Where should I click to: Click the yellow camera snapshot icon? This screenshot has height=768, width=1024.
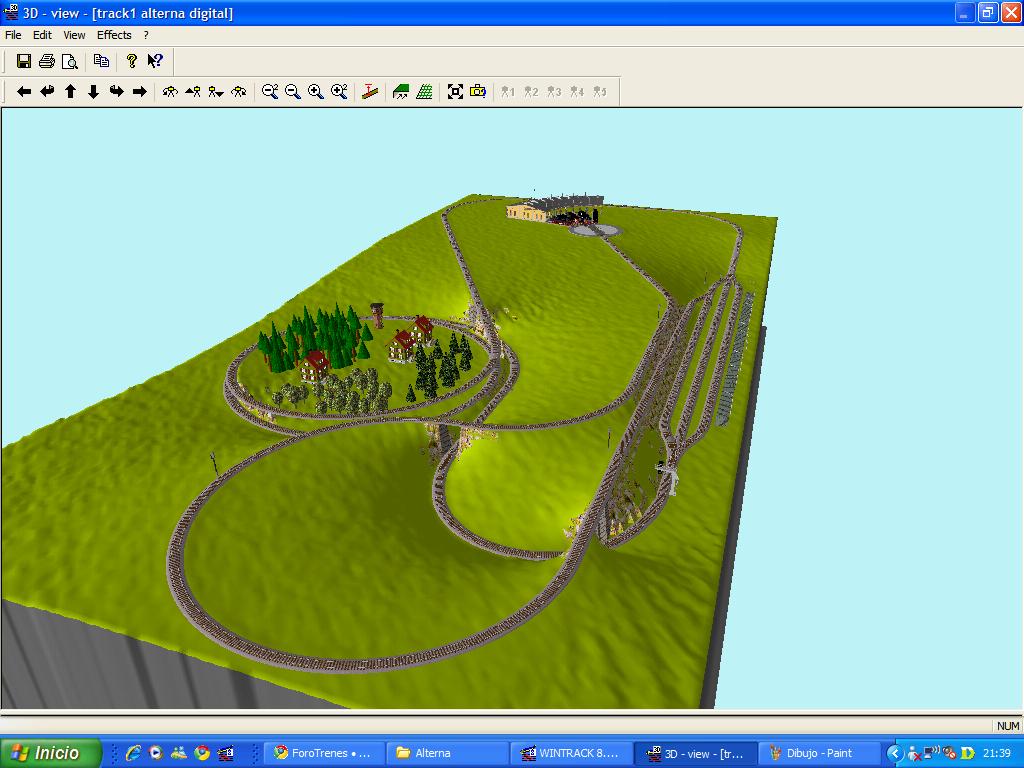[478, 91]
